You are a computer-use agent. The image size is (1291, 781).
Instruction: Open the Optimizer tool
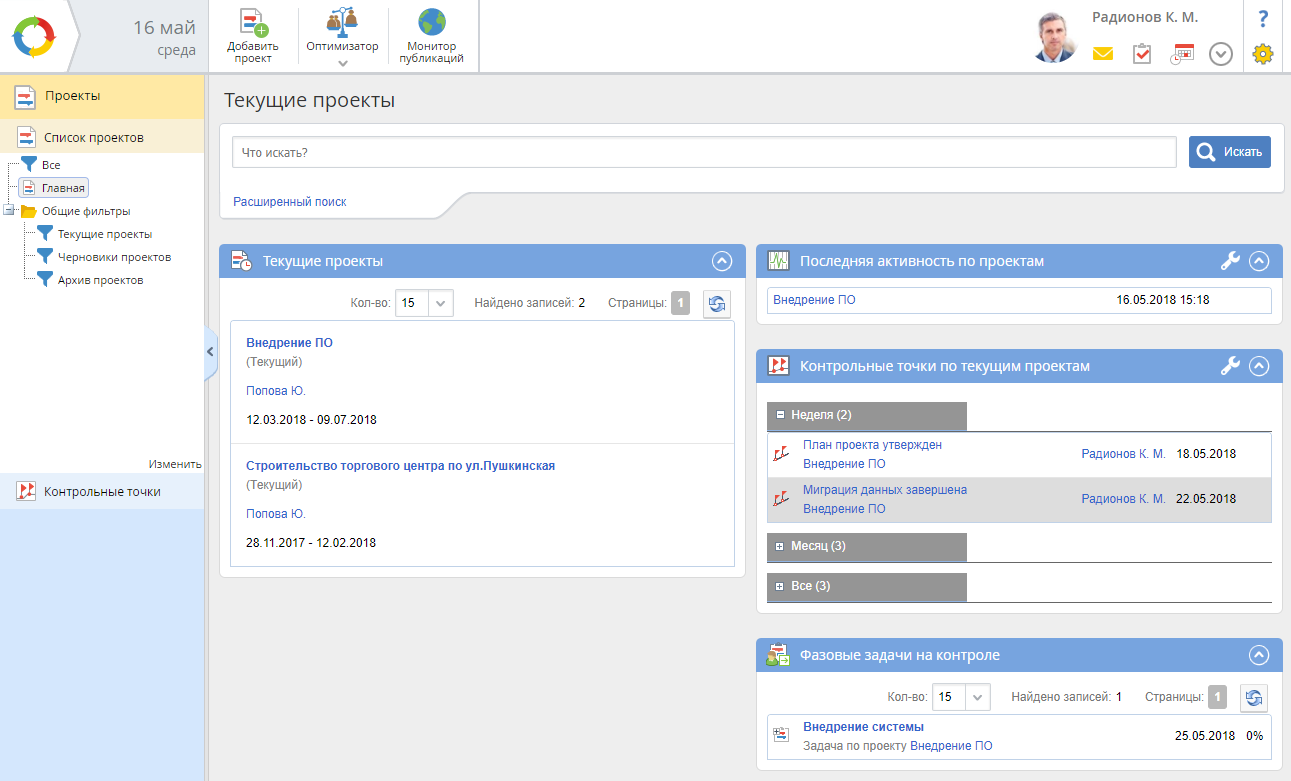click(342, 25)
